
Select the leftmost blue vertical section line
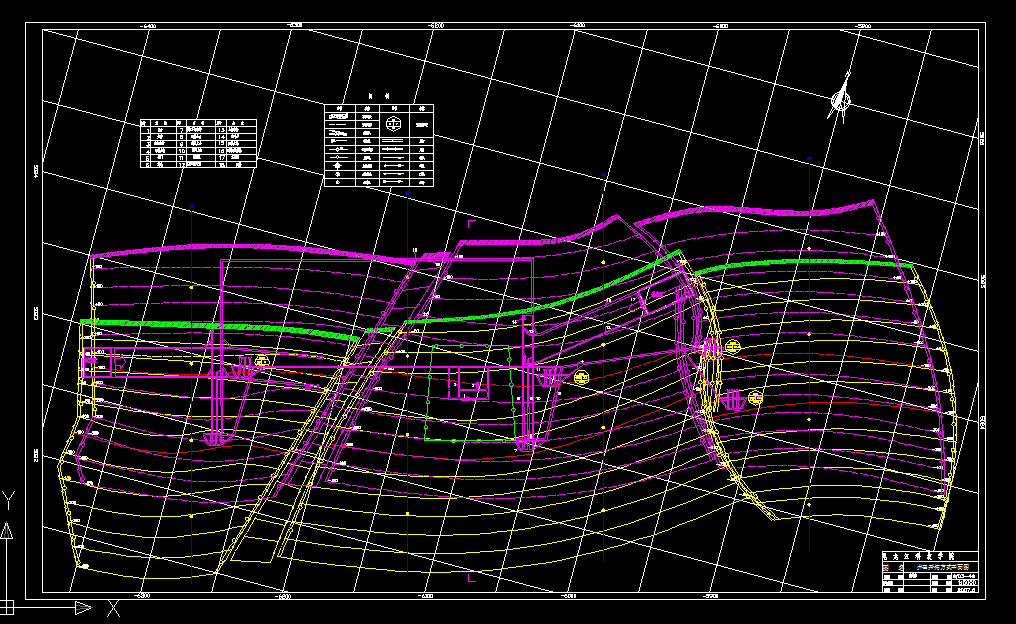[191, 394]
